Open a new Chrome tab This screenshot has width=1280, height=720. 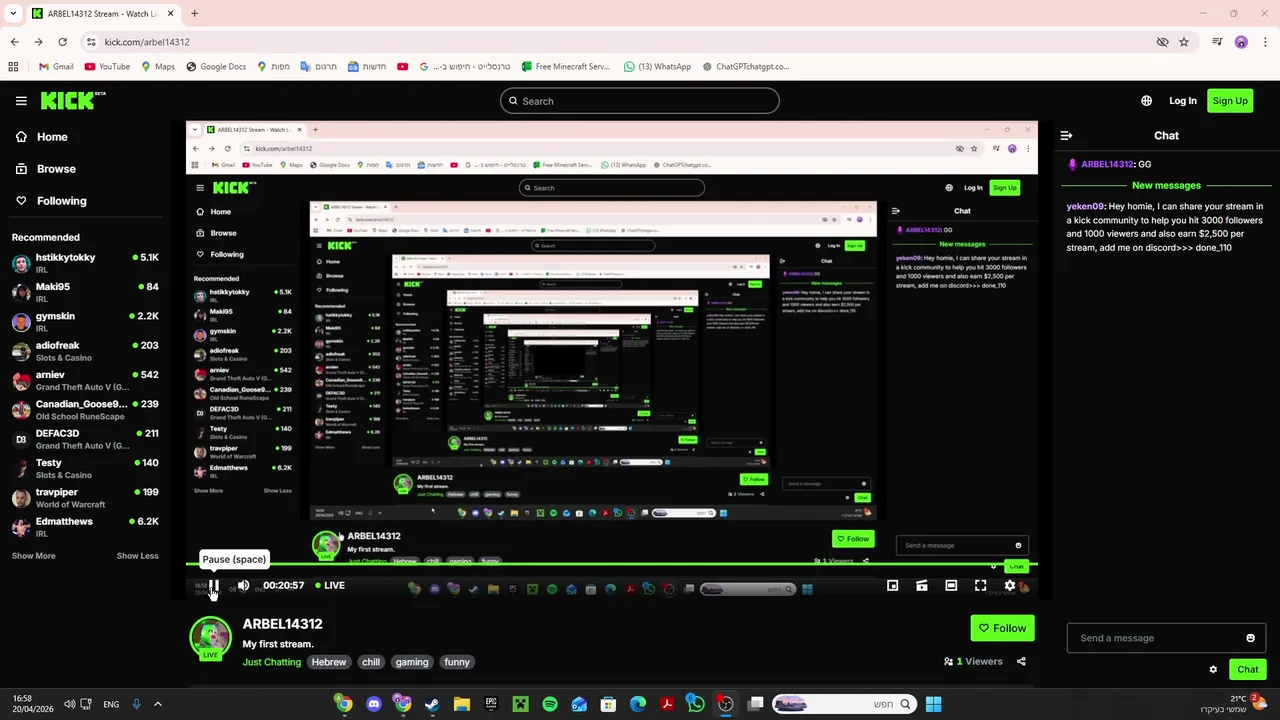click(194, 14)
